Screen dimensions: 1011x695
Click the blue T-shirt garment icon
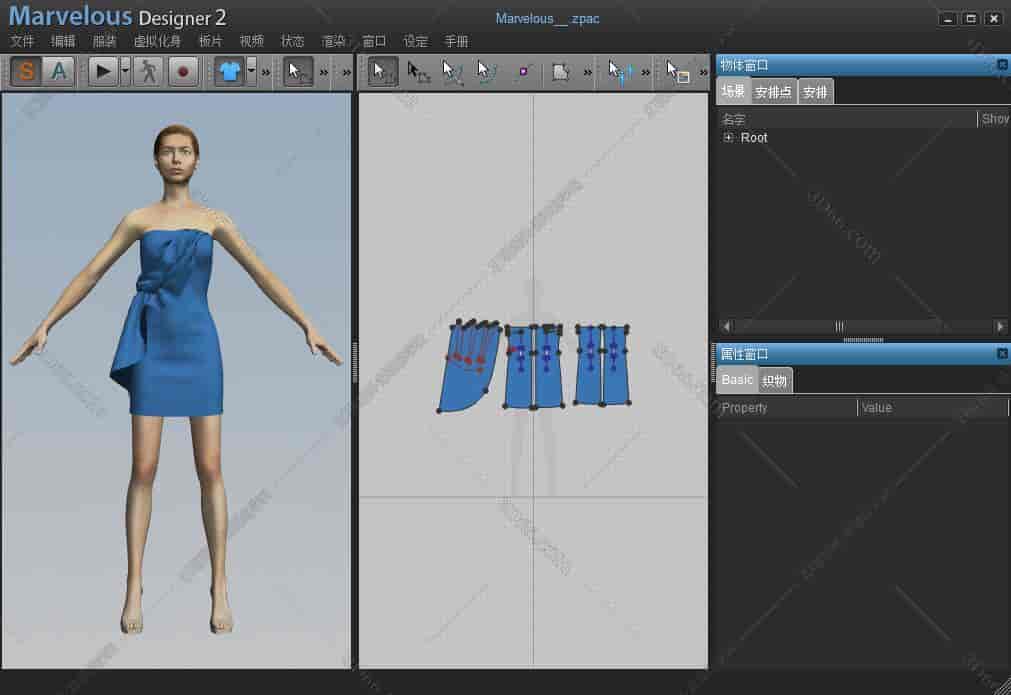pyautogui.click(x=229, y=72)
